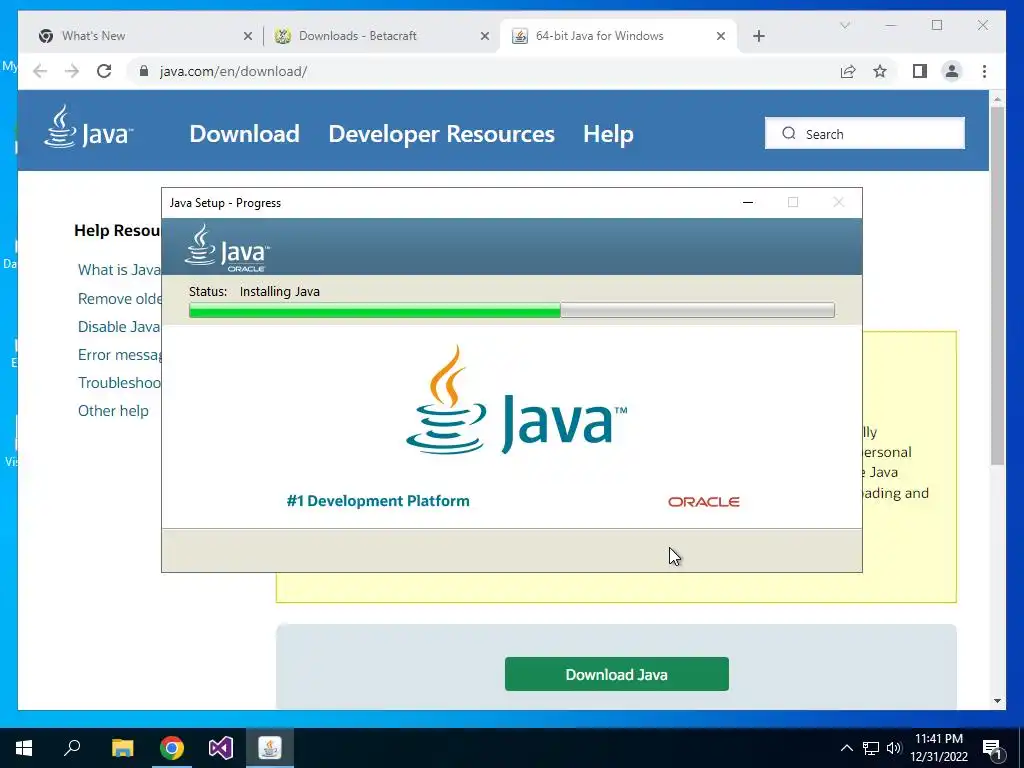This screenshot has height=768, width=1024.
Task: Go back with the browser back arrow
Action: tap(40, 71)
